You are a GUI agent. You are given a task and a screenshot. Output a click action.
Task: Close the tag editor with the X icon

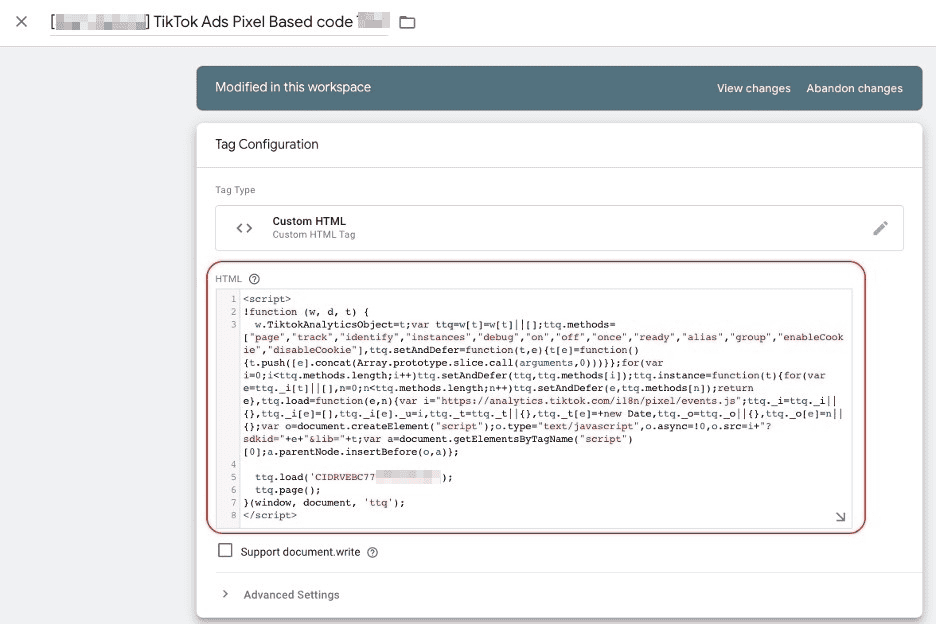point(21,22)
